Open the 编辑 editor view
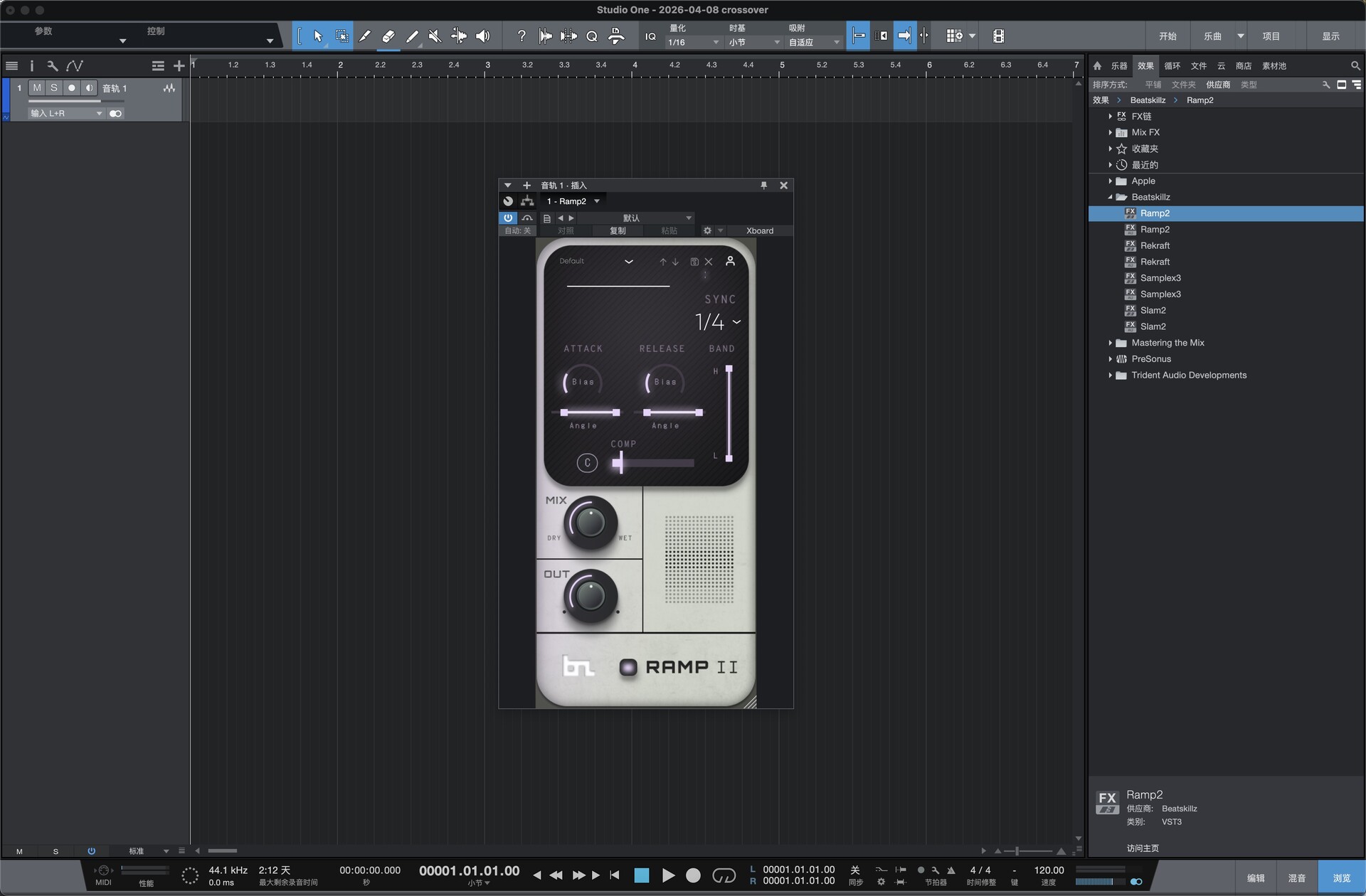This screenshot has width=1366, height=896. coord(1256,878)
